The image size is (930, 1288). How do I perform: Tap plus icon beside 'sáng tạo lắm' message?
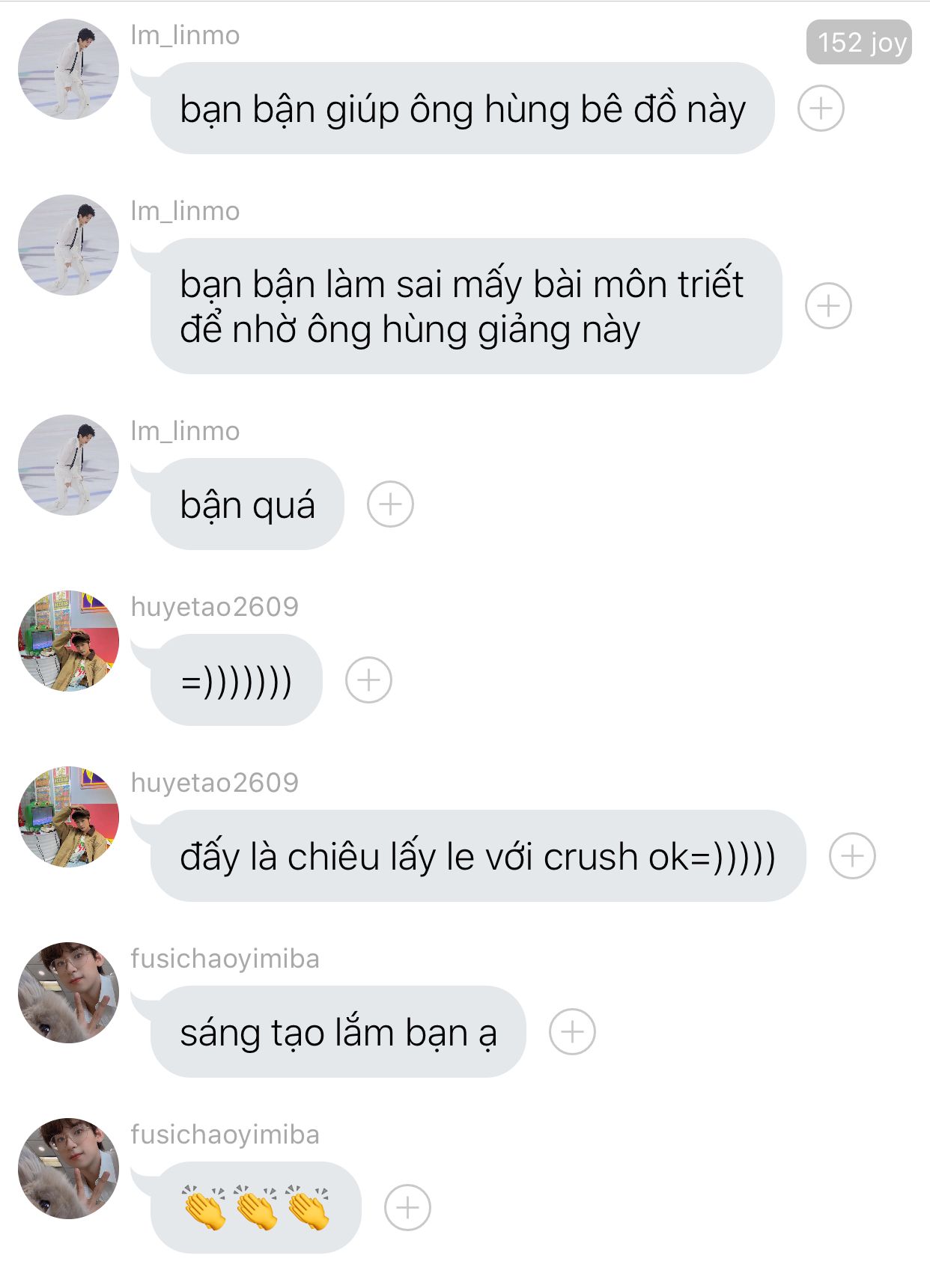point(572,1032)
